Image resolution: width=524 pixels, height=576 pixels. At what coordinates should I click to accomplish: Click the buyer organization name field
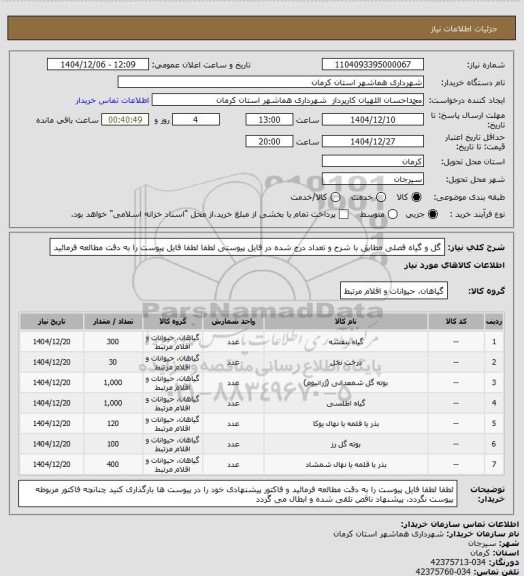click(x=270, y=82)
